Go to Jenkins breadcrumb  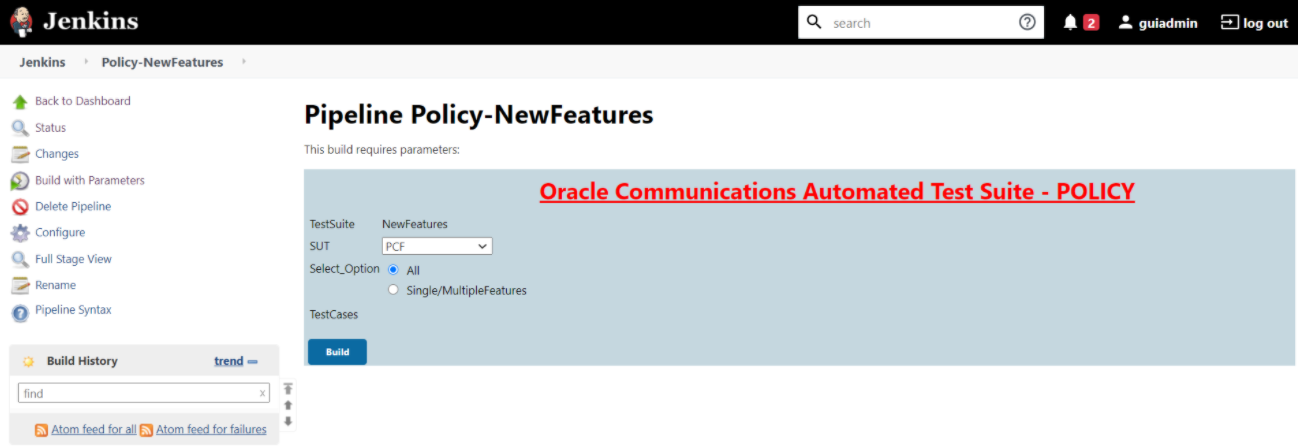point(42,62)
